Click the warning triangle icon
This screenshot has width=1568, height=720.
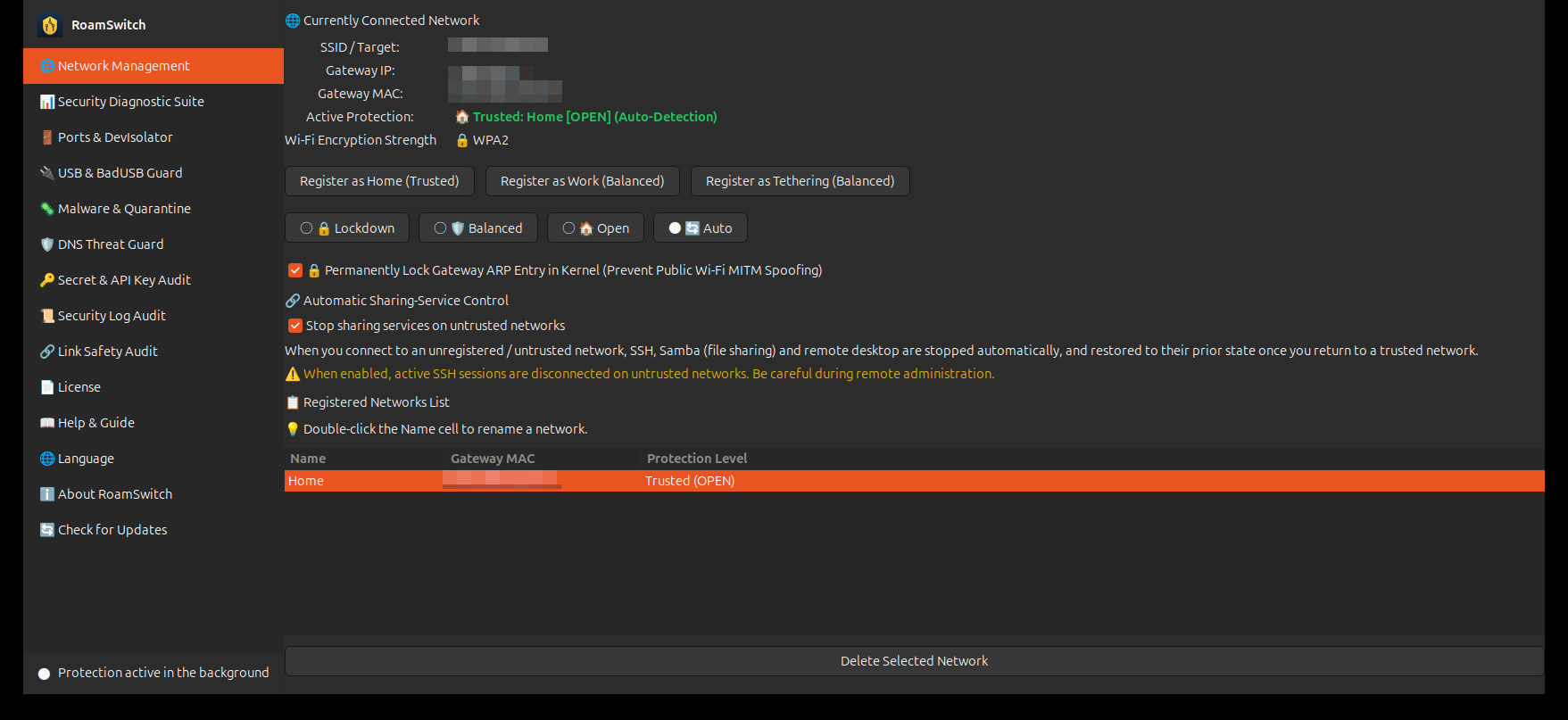pos(293,374)
